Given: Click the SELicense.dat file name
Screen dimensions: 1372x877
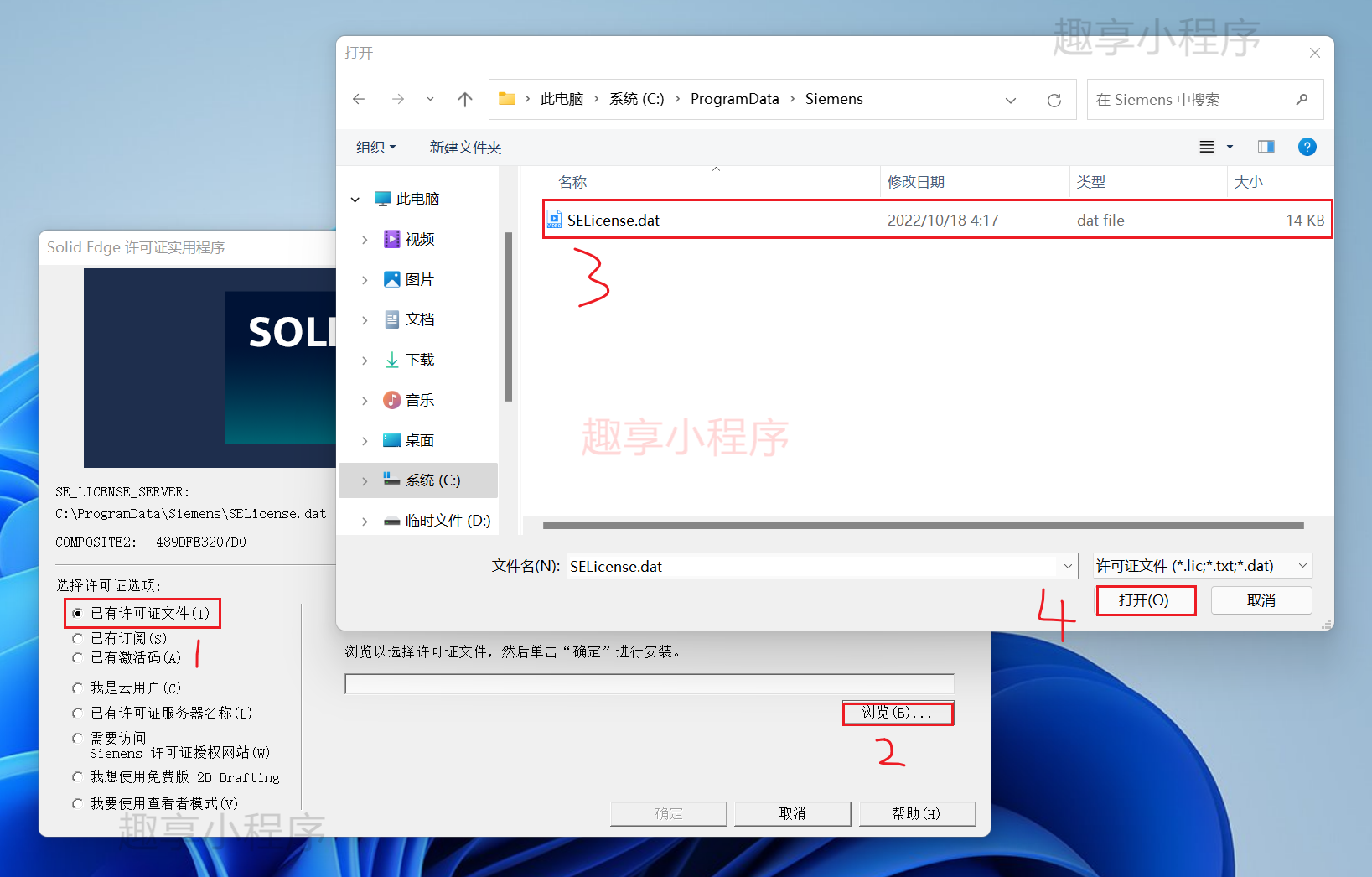Looking at the screenshot, I should 614,221.
